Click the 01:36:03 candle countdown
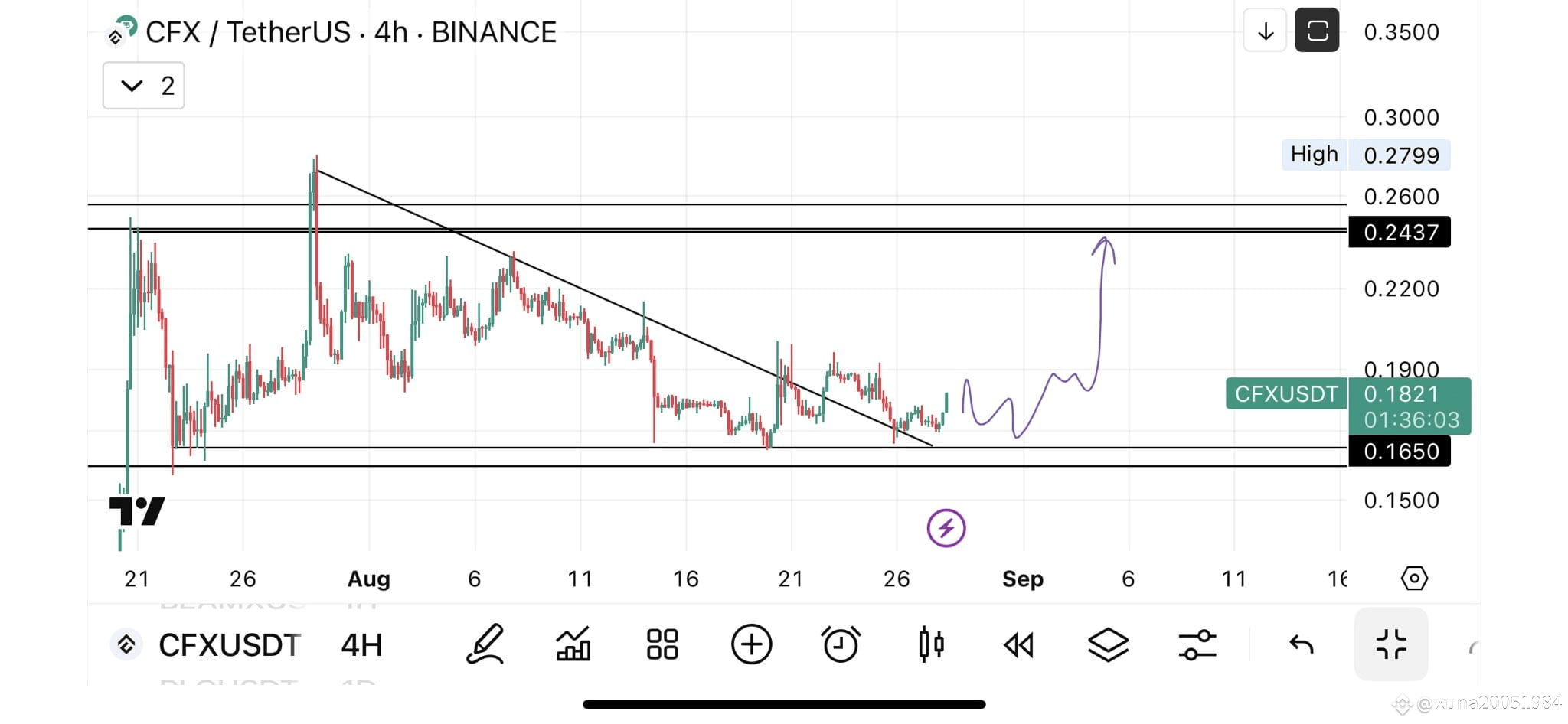 [x=1412, y=420]
